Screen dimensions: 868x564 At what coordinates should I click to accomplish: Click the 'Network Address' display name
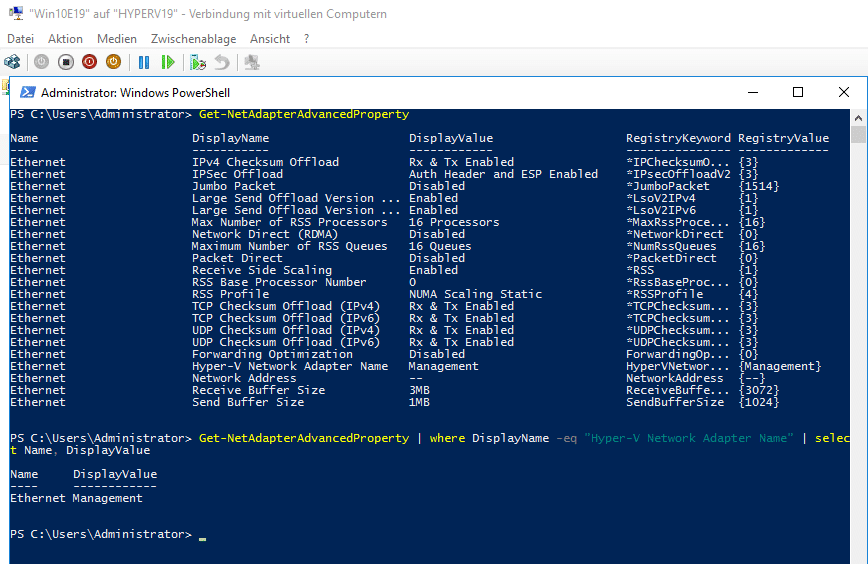pos(244,378)
